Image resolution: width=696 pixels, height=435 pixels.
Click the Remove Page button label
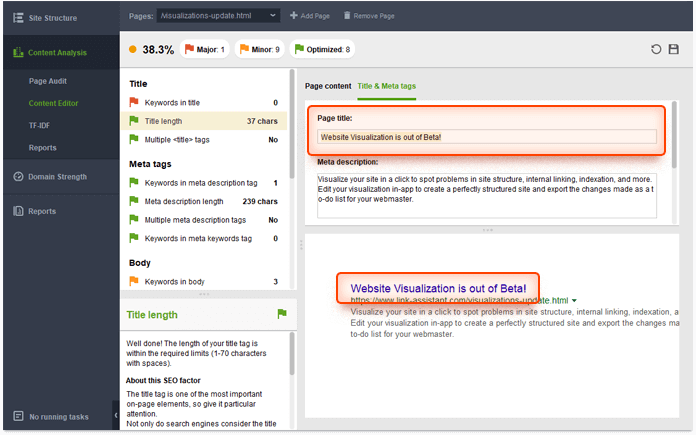pos(374,16)
